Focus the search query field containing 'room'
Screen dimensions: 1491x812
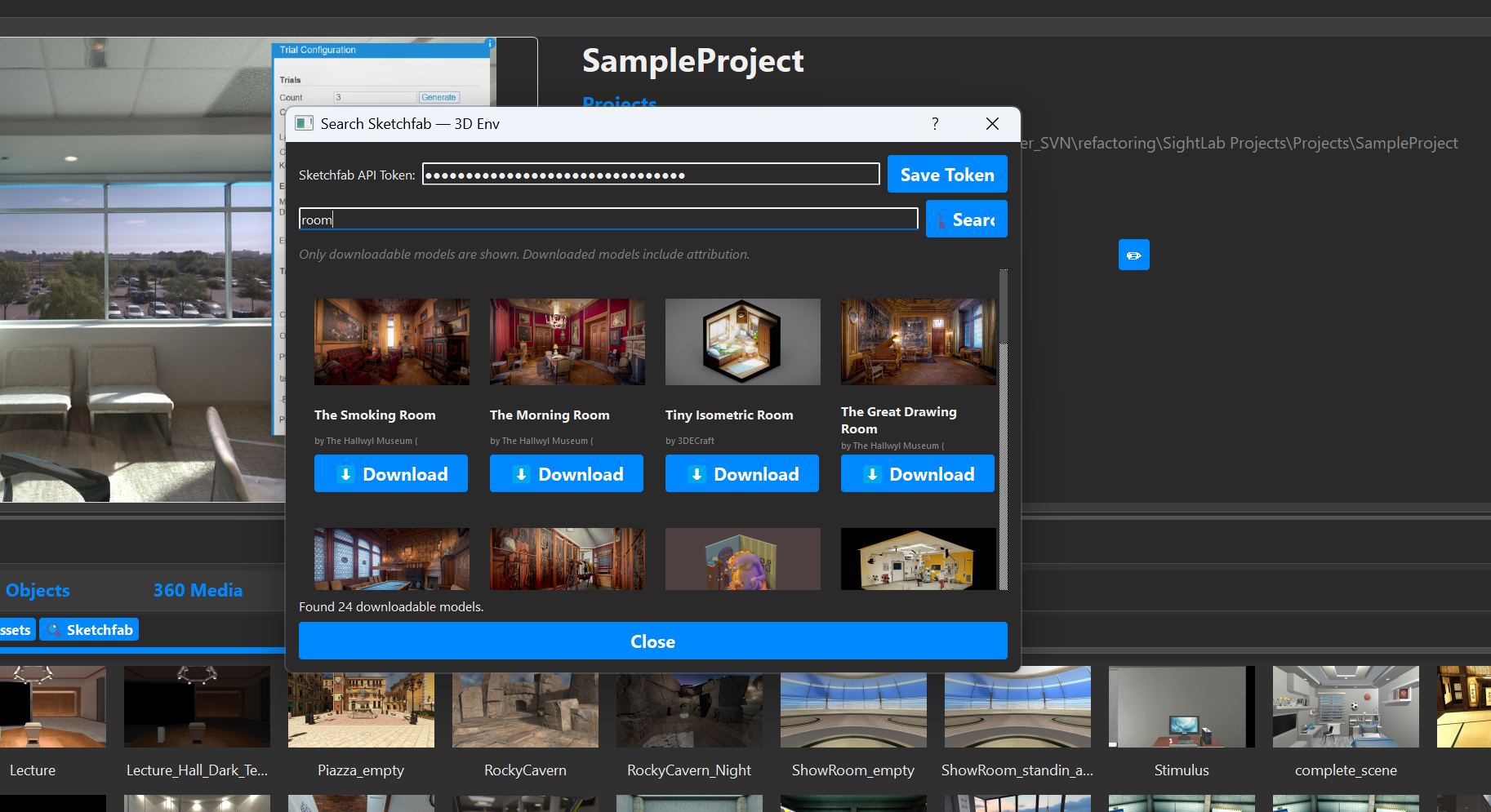[x=608, y=220]
